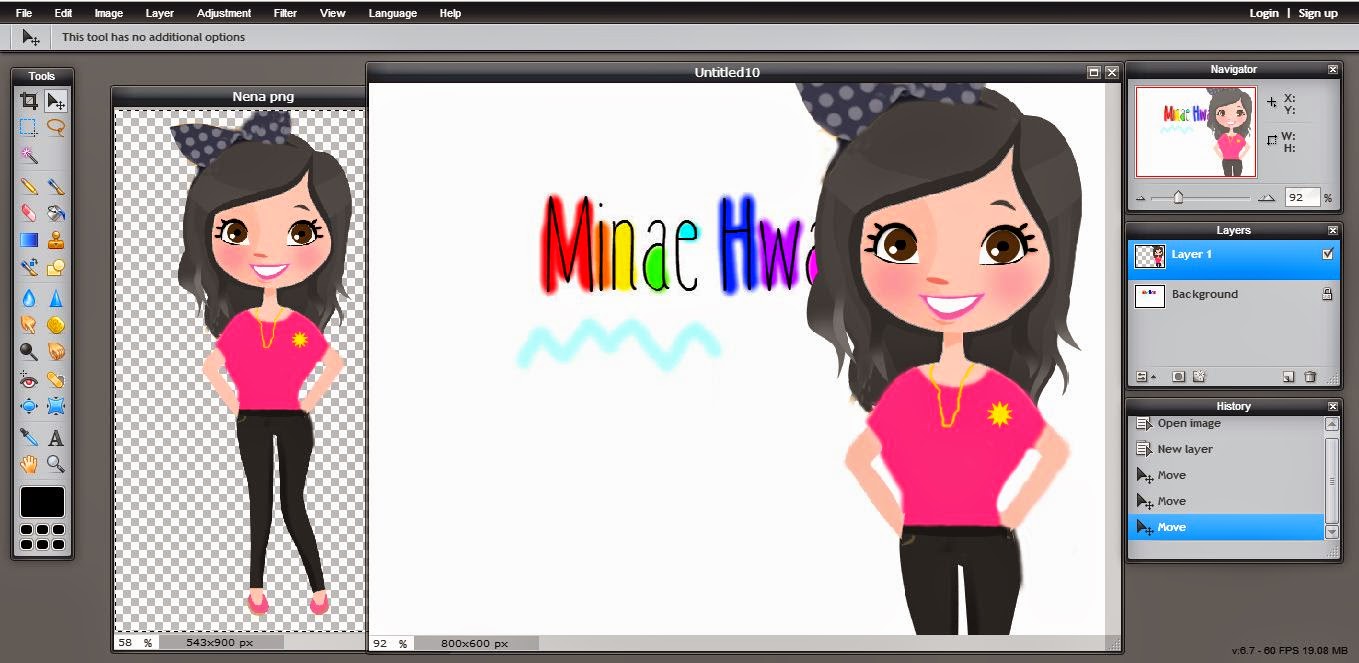
Task: Adjust the Navigator zoom slider handle
Action: tap(1178, 197)
